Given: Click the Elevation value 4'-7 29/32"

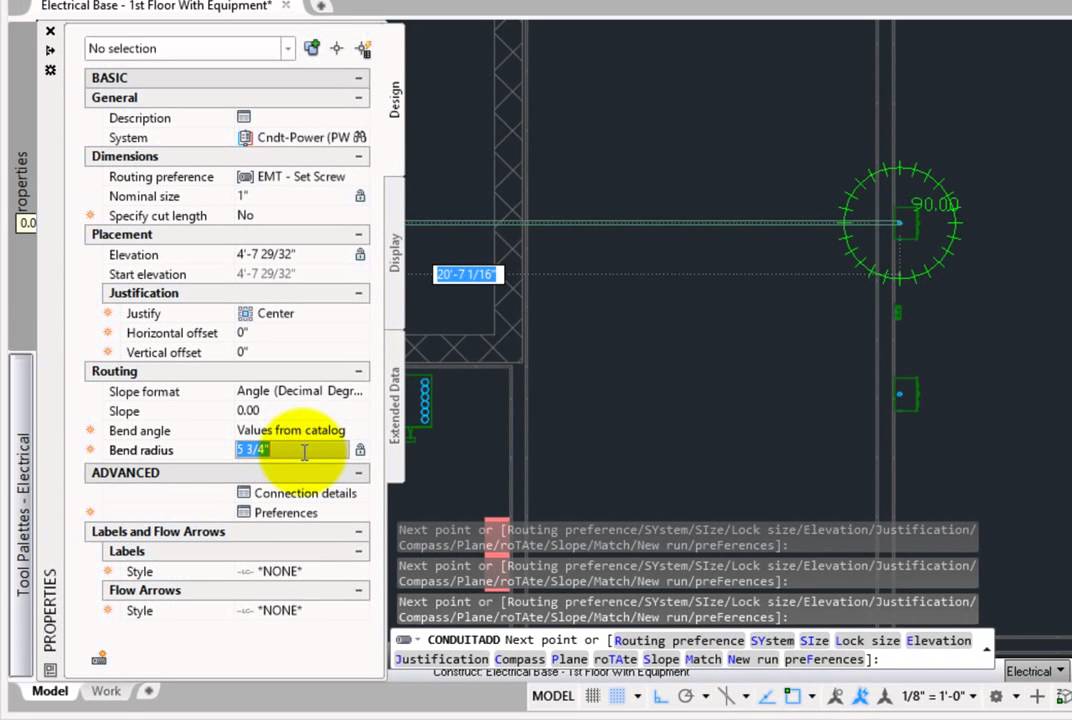Looking at the screenshot, I should 266,254.
